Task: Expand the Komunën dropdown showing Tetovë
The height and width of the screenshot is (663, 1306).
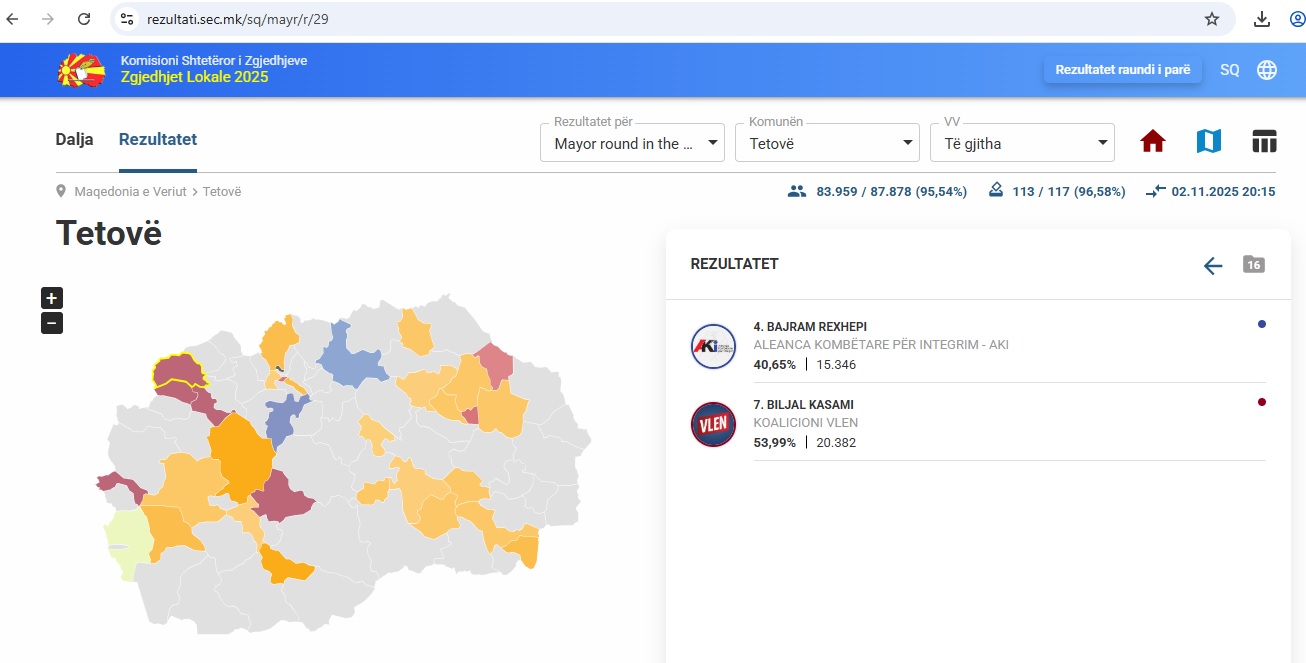Action: [827, 143]
